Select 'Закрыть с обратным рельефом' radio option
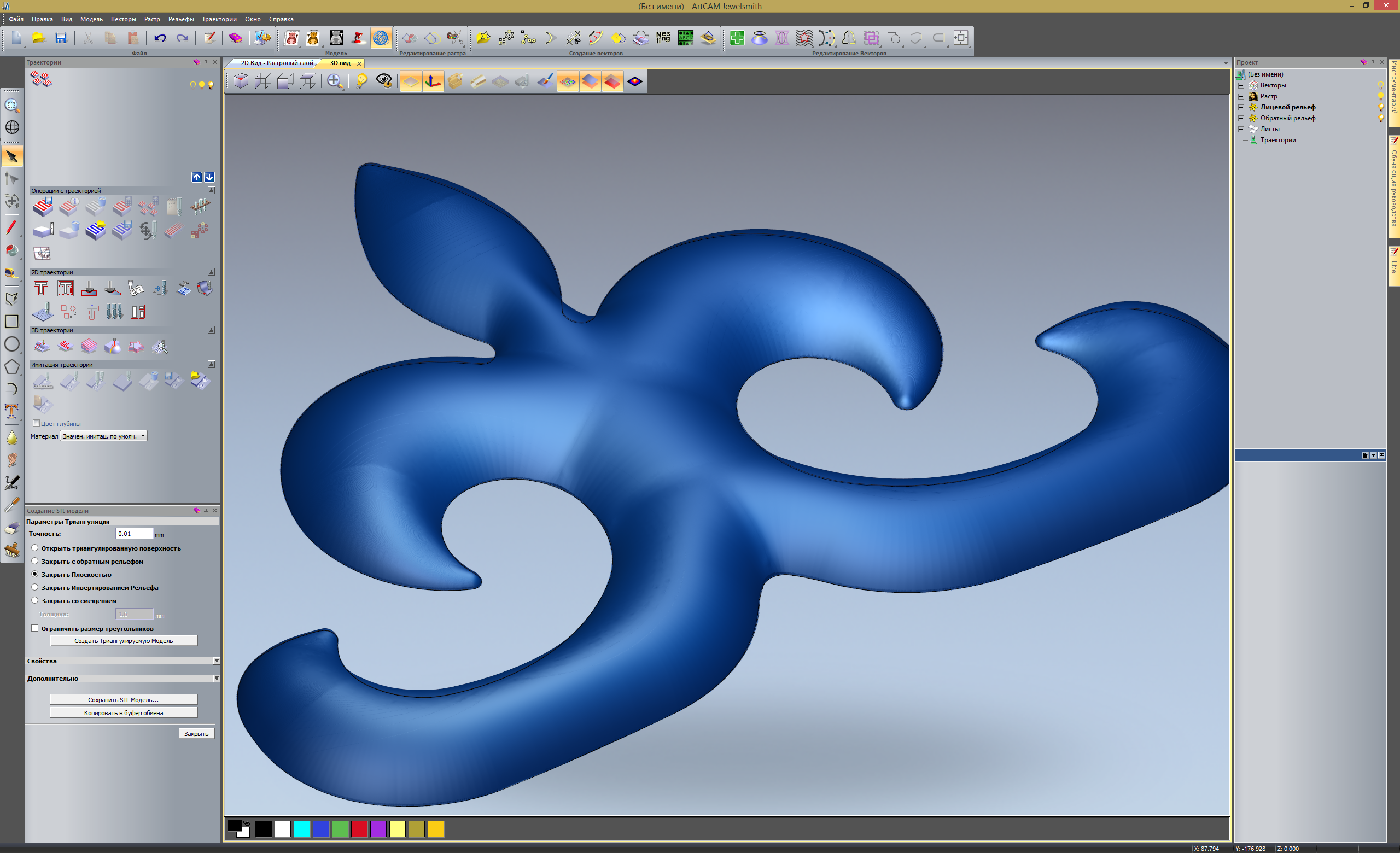This screenshot has width=1400, height=853. pyautogui.click(x=35, y=561)
